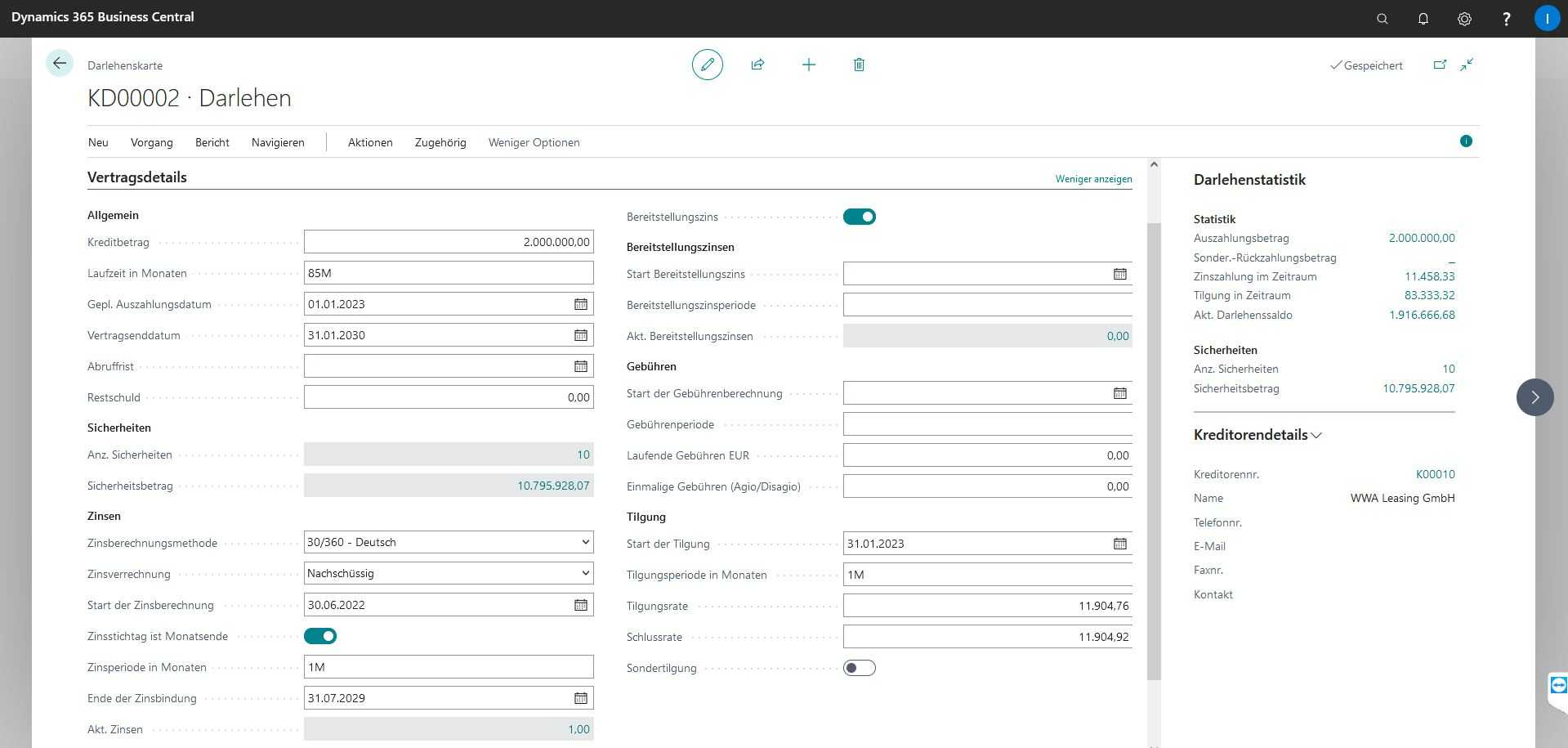Click the pencil edit icon
This screenshot has width=1568, height=748.
pyautogui.click(x=707, y=65)
